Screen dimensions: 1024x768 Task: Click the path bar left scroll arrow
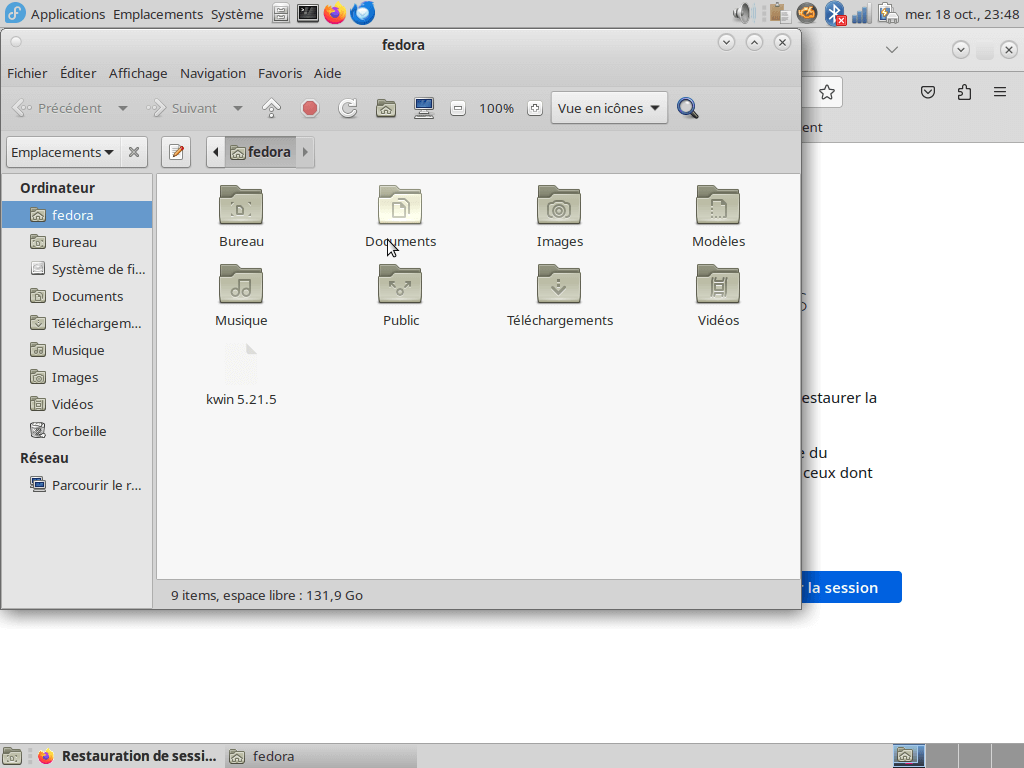(x=216, y=152)
